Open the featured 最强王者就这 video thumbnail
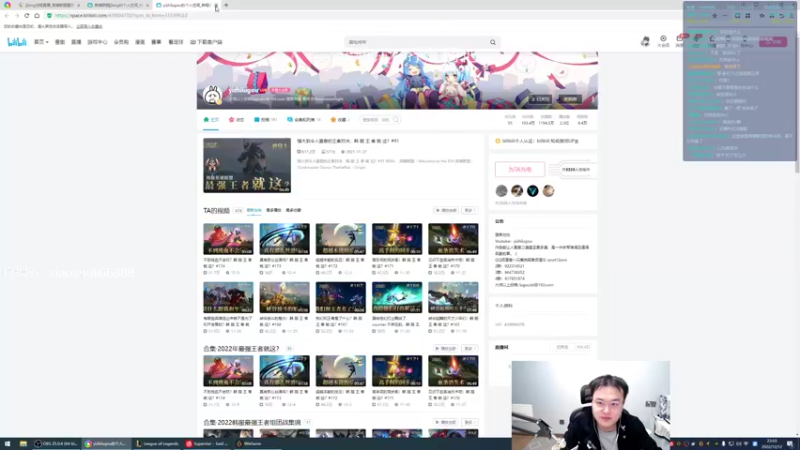The image size is (800, 450). [x=247, y=165]
